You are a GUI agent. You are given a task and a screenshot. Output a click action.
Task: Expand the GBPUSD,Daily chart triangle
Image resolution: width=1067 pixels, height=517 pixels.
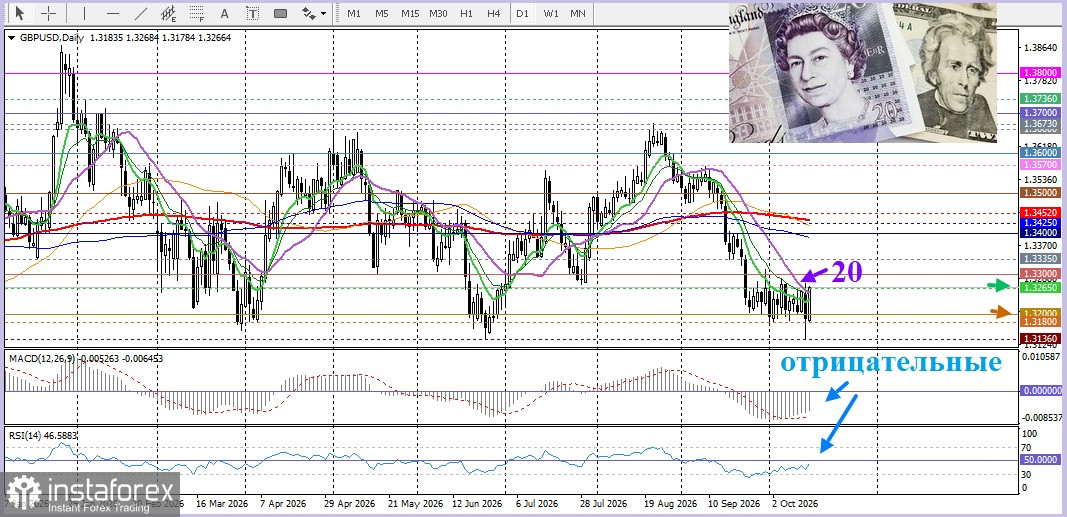coord(10,38)
